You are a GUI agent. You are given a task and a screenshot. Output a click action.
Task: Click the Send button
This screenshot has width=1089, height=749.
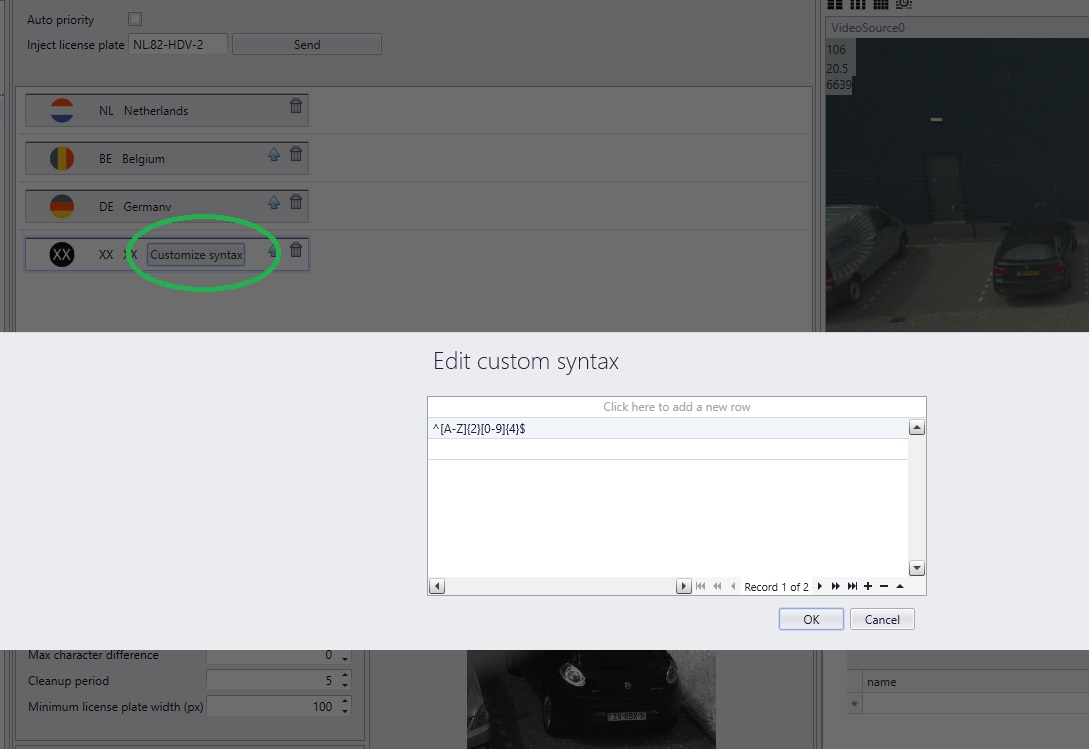tap(307, 44)
